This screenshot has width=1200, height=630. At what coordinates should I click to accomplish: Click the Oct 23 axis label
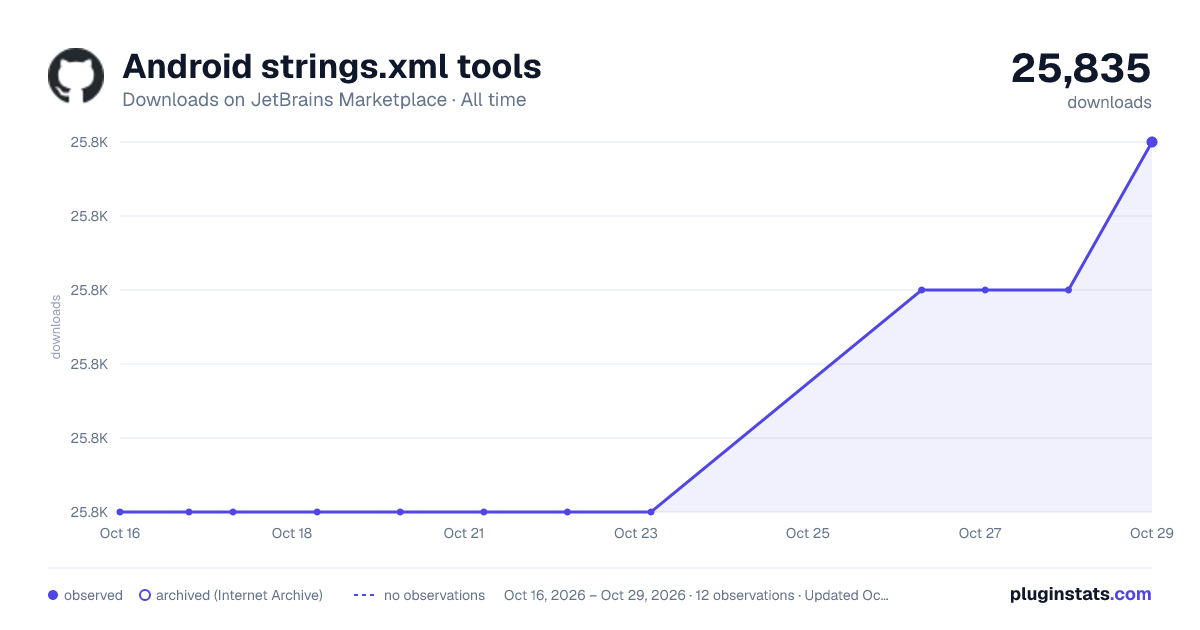(x=636, y=533)
